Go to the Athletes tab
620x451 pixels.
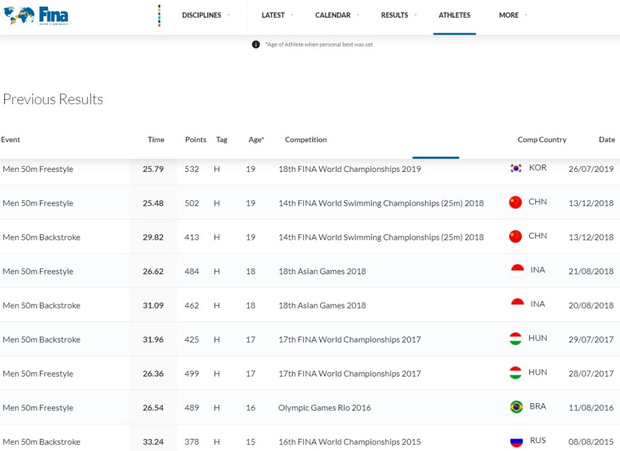tap(454, 15)
